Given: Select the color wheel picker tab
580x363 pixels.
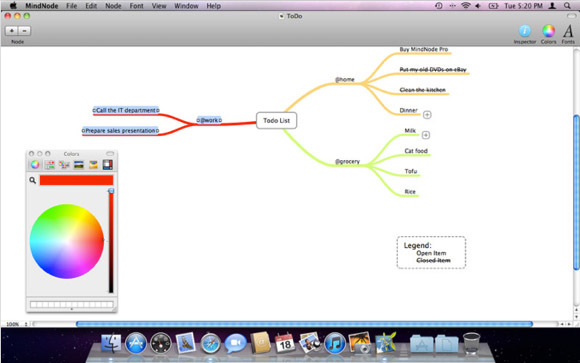Looking at the screenshot, I should [35, 165].
